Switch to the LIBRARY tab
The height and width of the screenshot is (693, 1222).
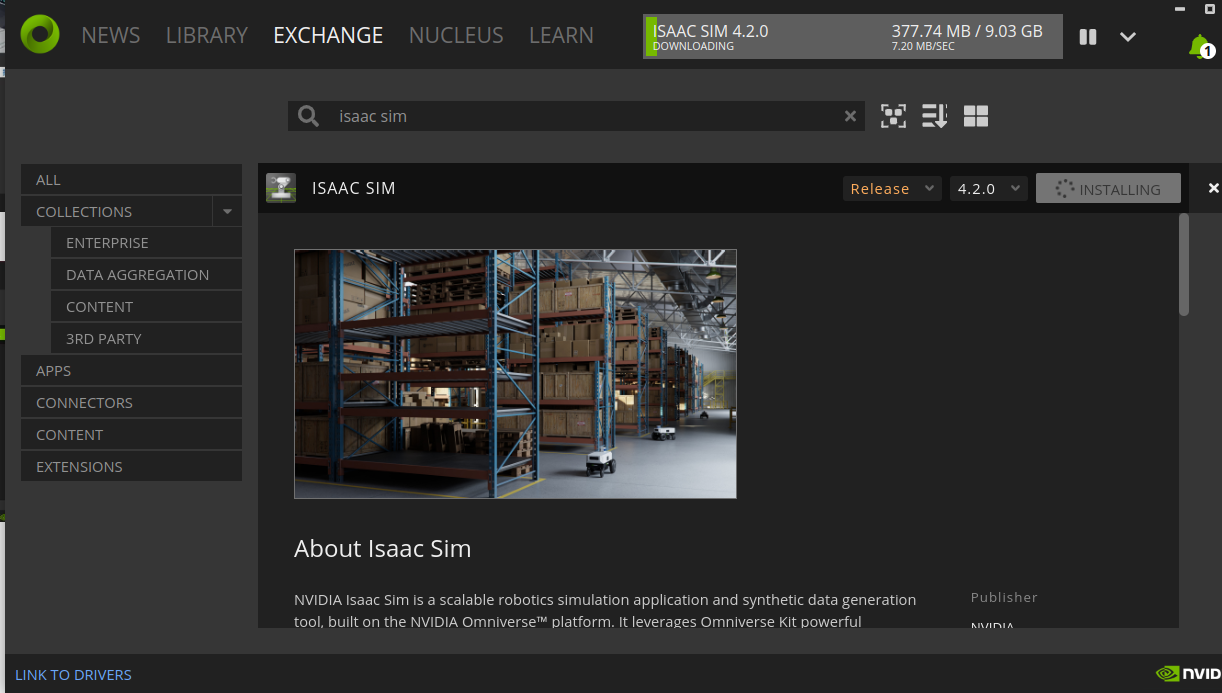click(206, 35)
